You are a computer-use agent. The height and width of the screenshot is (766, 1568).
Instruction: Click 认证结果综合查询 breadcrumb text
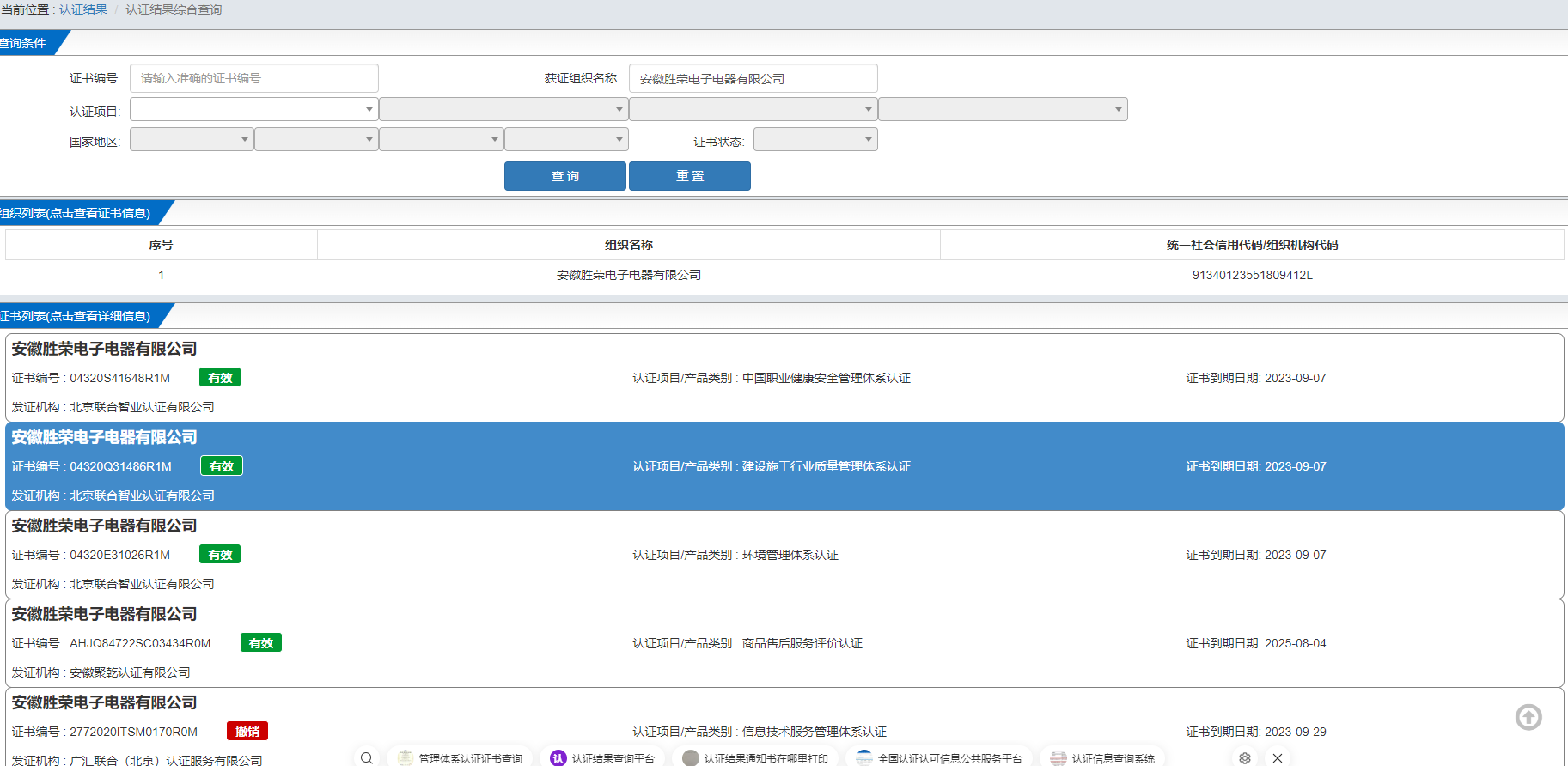[174, 9]
